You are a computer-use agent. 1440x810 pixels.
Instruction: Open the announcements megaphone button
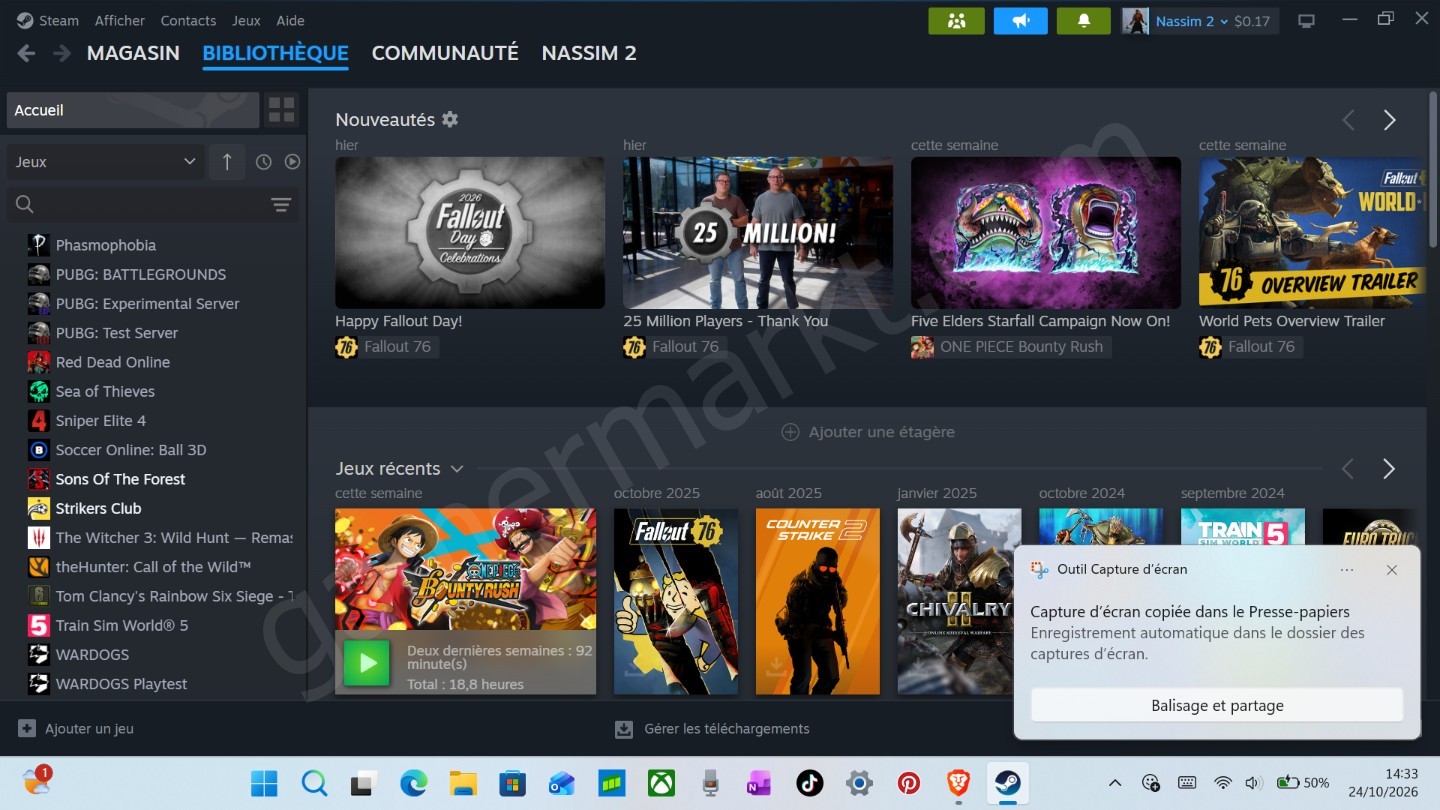click(x=1020, y=21)
